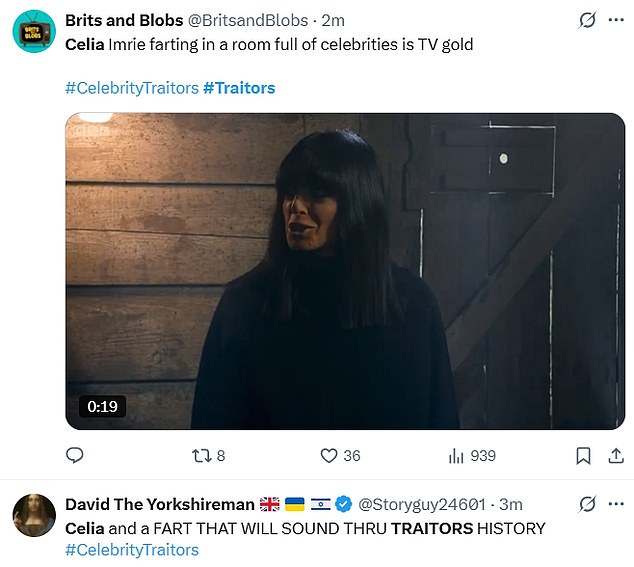Play the 0:19 video clip
634x567 pixels.
[345, 271]
